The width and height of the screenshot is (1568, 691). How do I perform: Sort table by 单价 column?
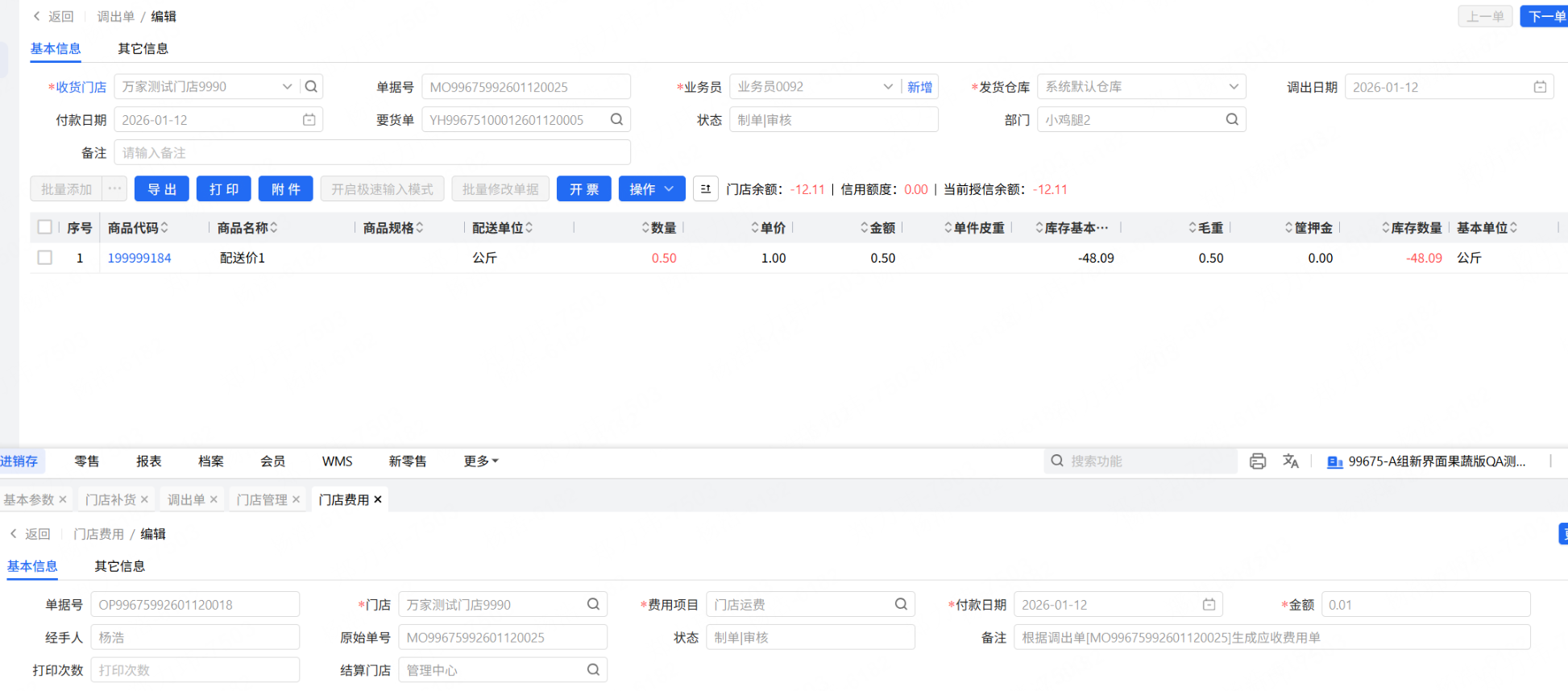(755, 228)
